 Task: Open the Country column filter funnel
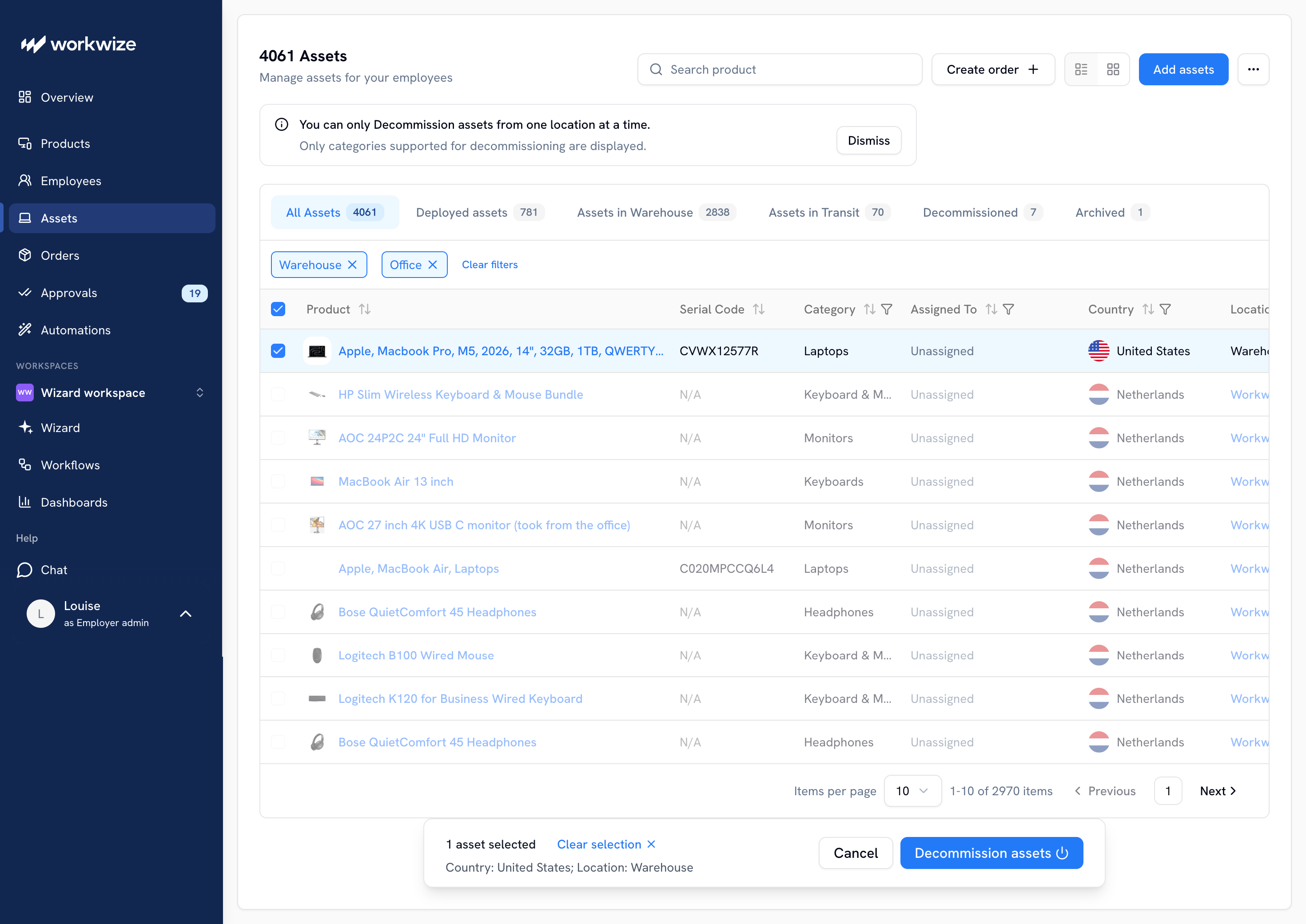tap(1166, 309)
